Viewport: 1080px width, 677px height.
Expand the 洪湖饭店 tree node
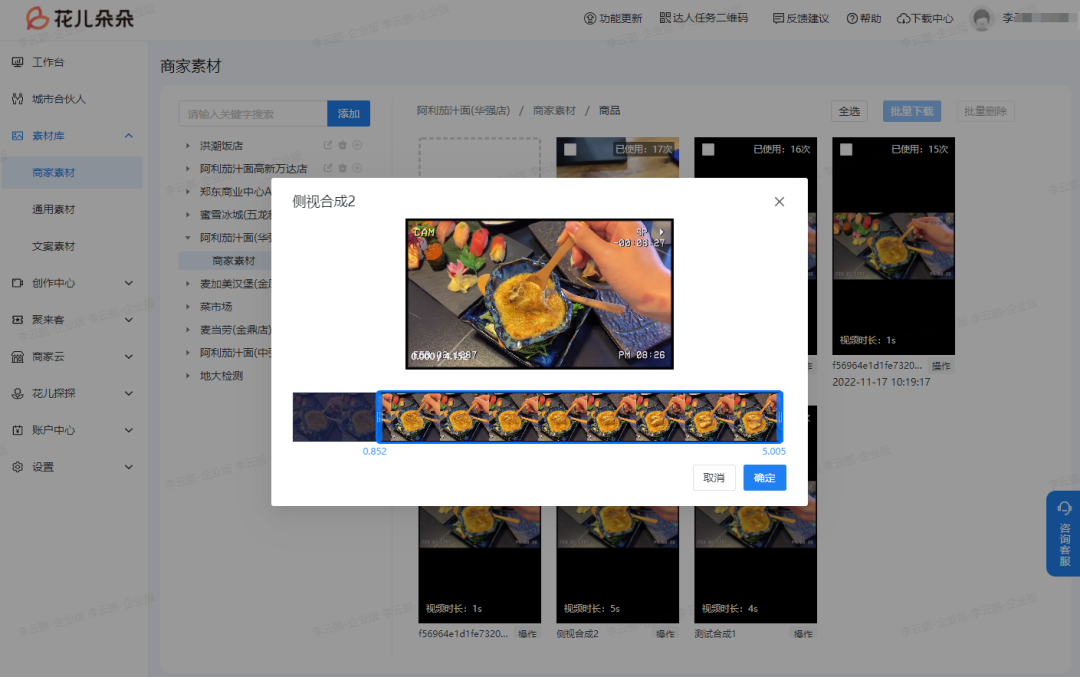(187, 145)
